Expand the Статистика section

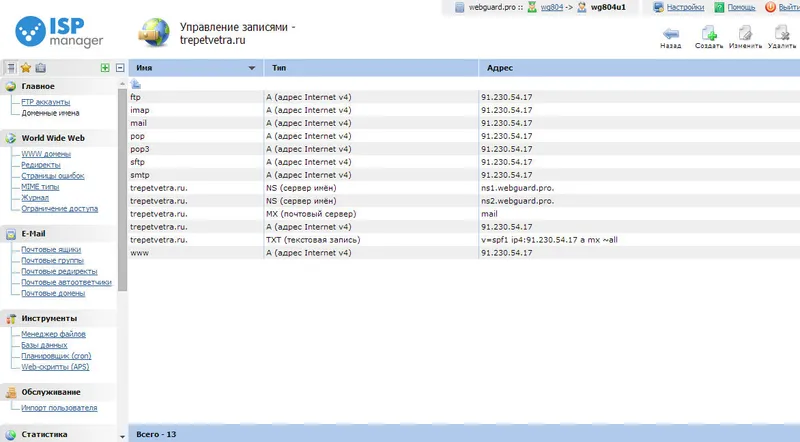[x=44, y=434]
